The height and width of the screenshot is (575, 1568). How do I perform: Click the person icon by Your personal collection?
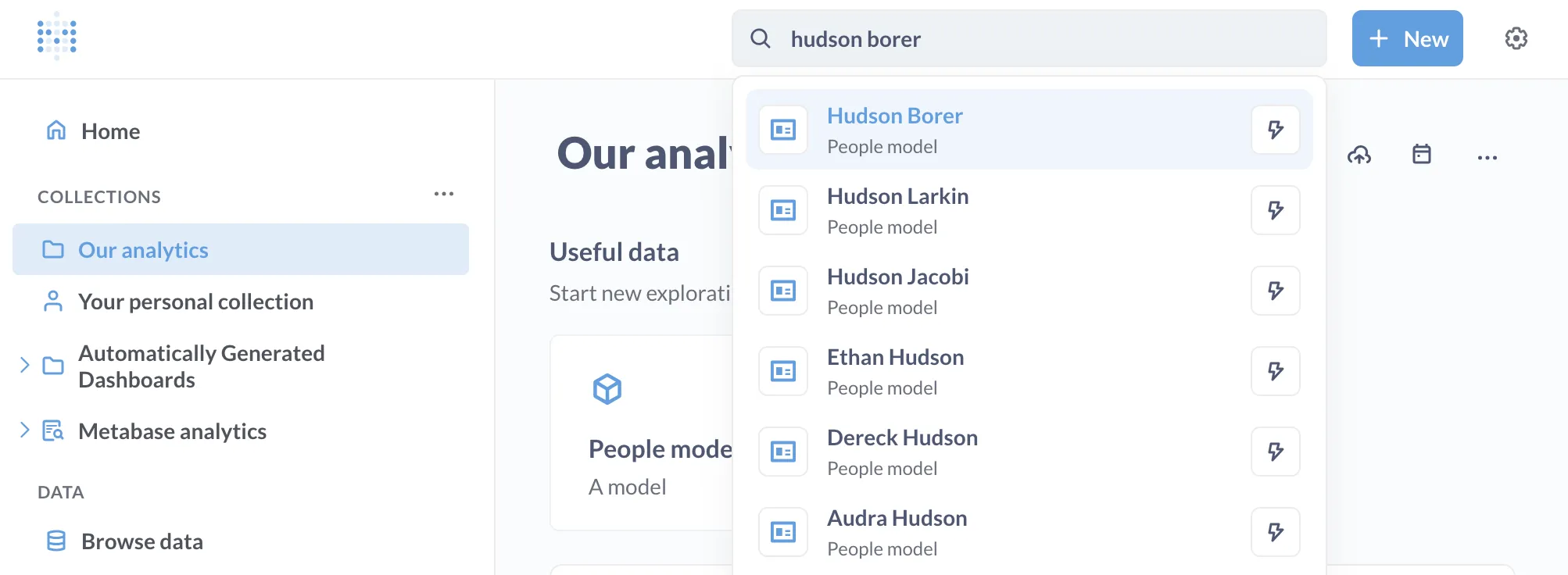(53, 302)
